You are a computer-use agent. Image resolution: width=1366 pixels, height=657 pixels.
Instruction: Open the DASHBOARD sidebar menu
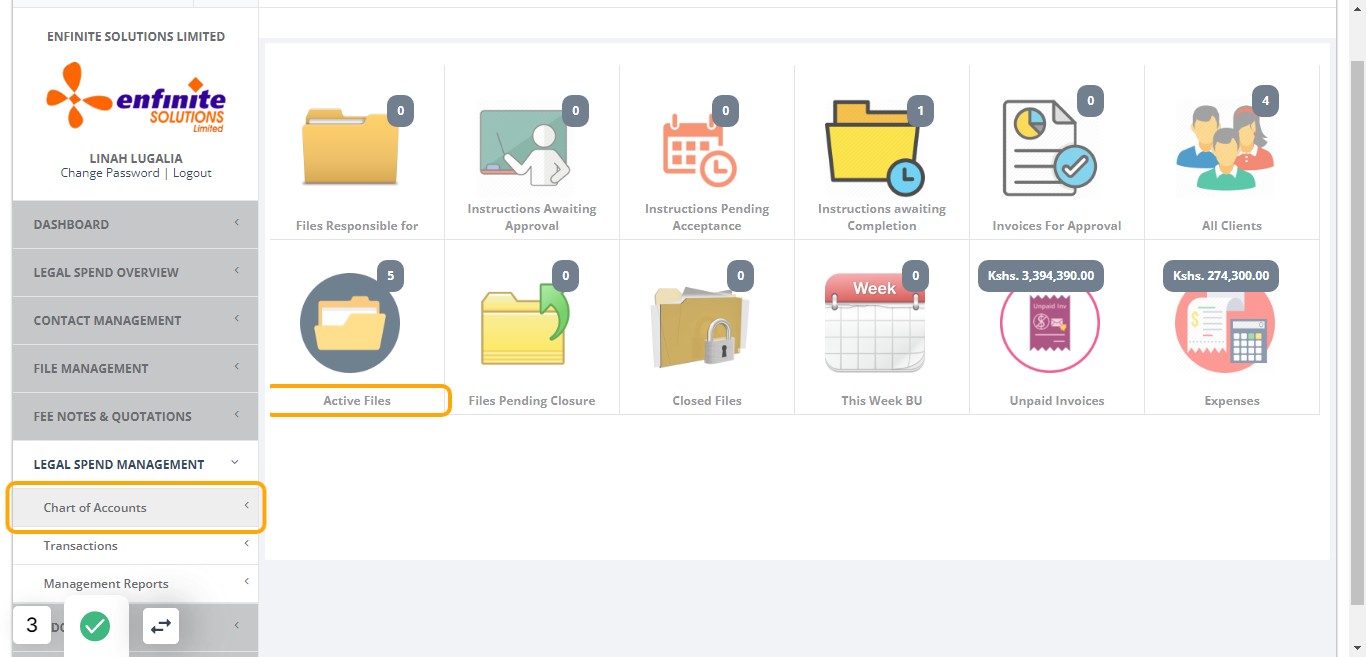135,224
